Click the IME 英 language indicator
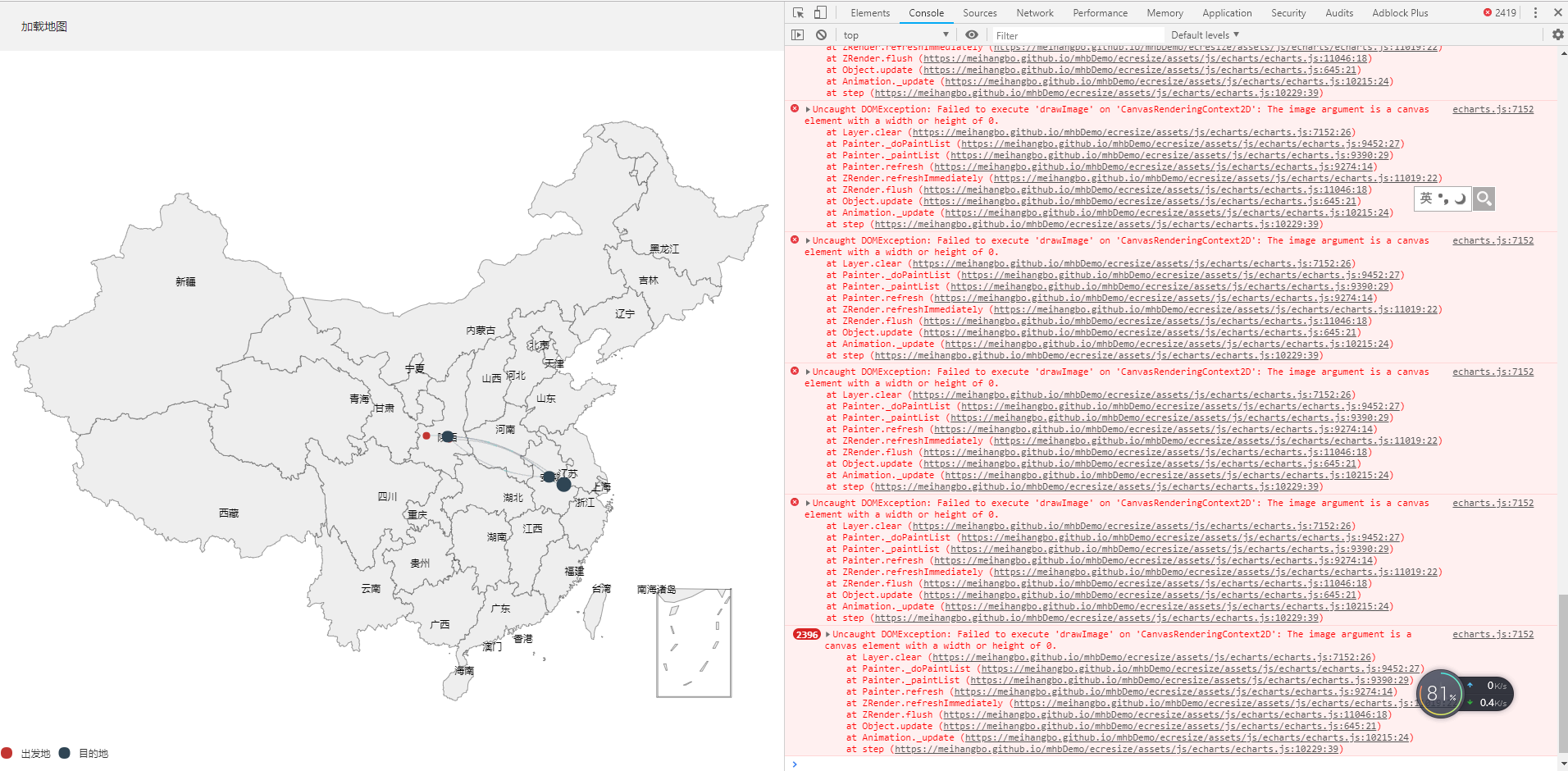The image size is (1568, 771). [1426, 198]
